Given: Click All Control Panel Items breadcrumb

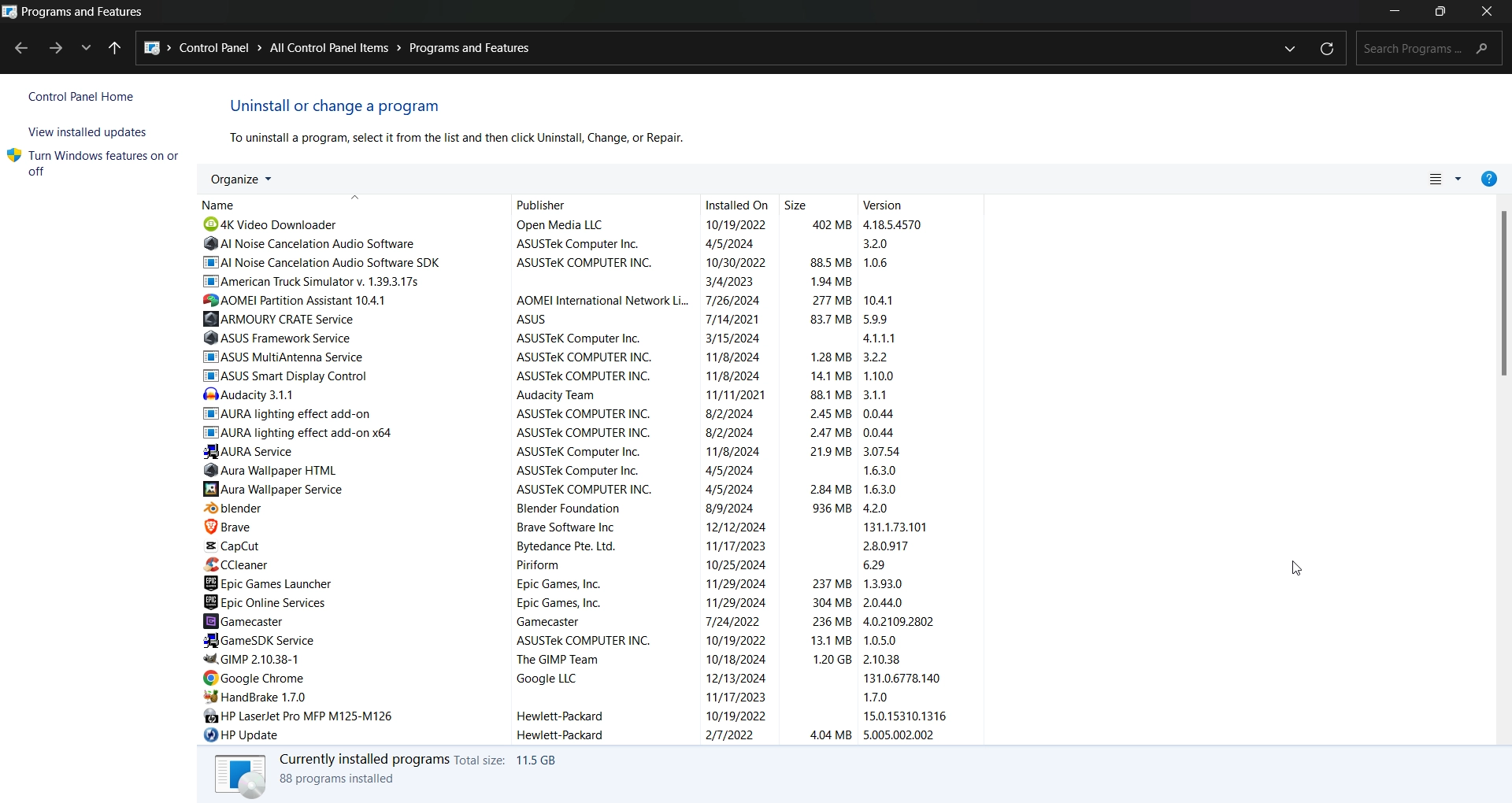Looking at the screenshot, I should tap(329, 49).
